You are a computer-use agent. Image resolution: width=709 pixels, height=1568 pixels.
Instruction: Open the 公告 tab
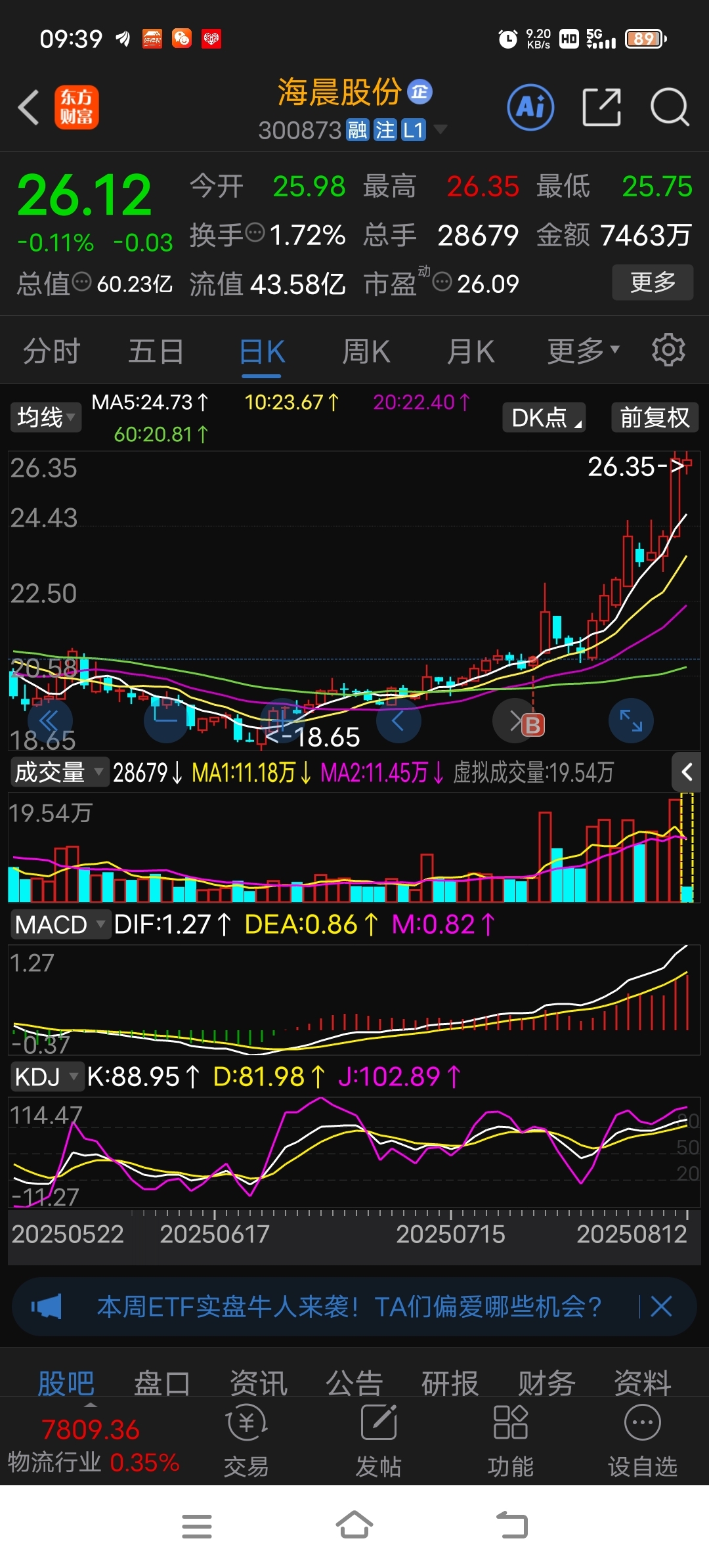pyautogui.click(x=354, y=1383)
